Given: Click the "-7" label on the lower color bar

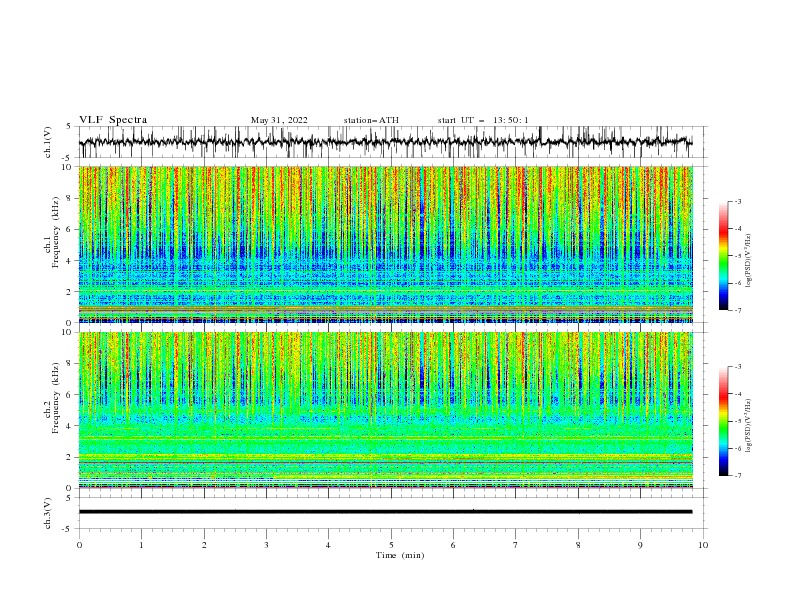Looking at the screenshot, I should point(737,476).
